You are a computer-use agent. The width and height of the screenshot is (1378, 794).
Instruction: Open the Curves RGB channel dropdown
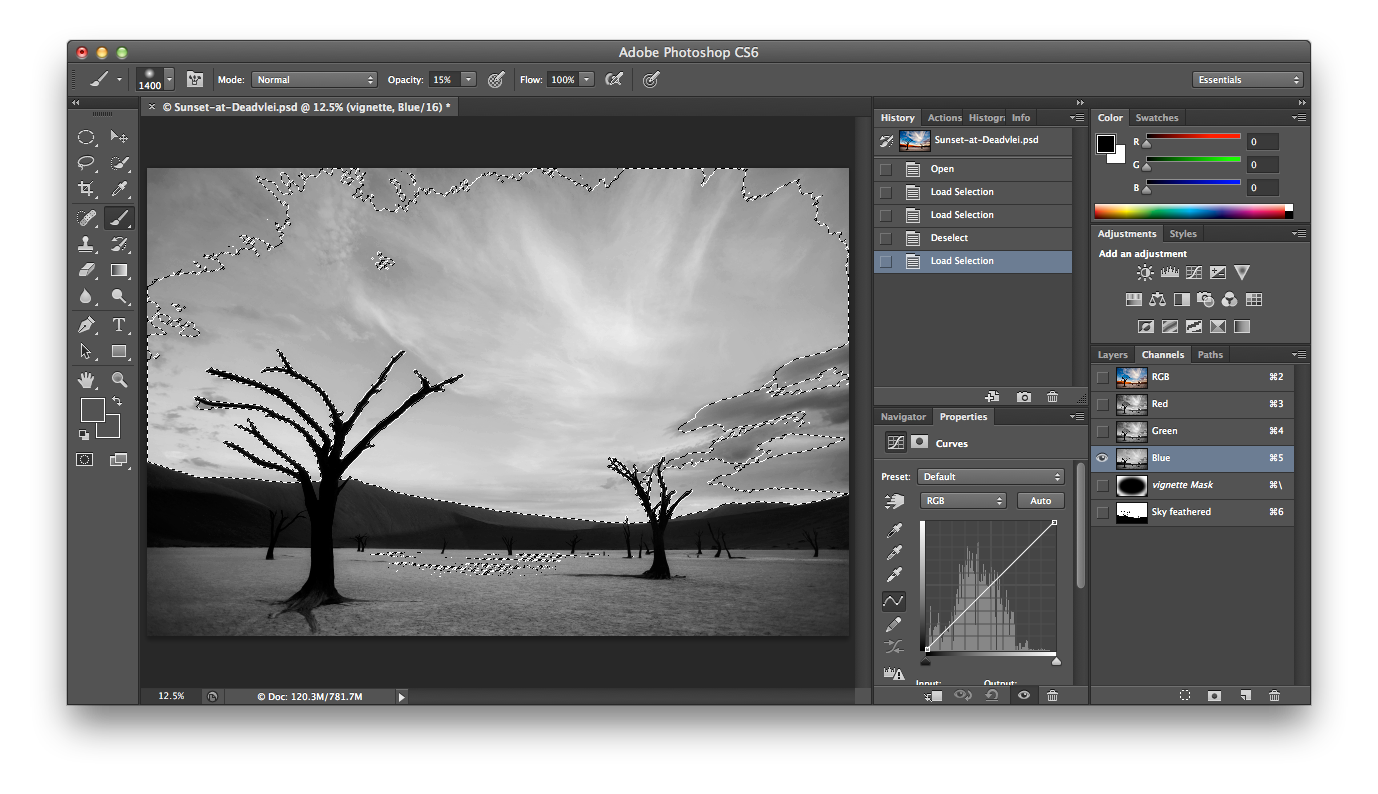click(964, 500)
